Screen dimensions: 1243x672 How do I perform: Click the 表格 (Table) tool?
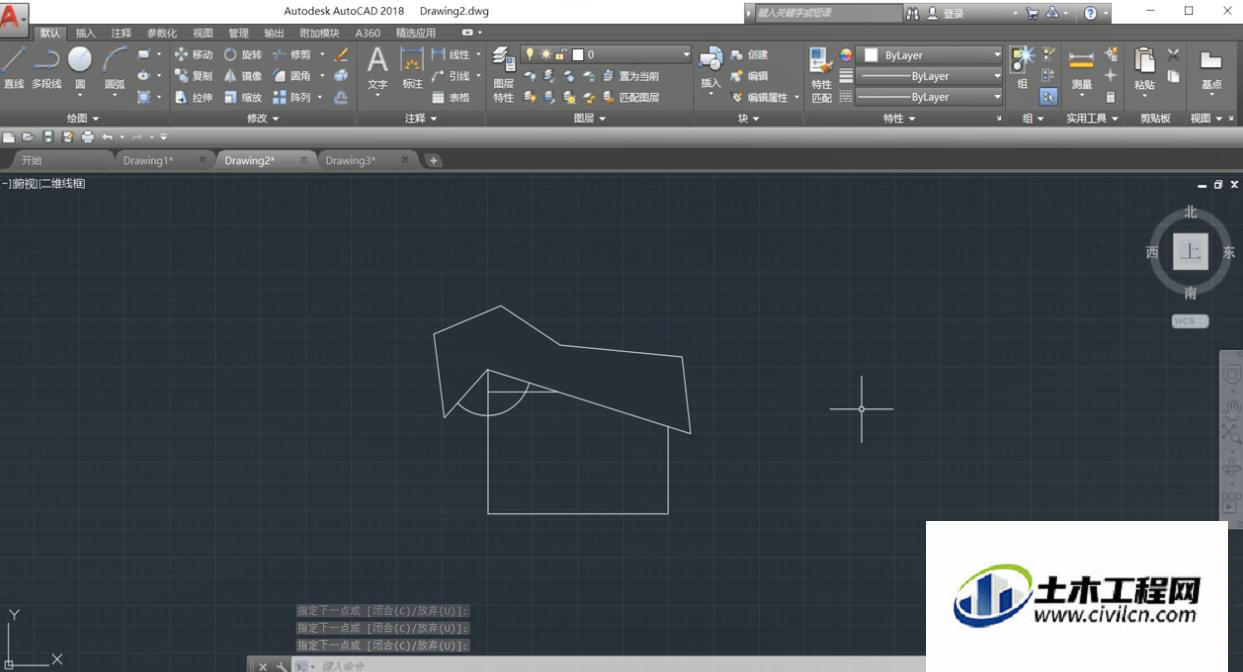[x=451, y=97]
